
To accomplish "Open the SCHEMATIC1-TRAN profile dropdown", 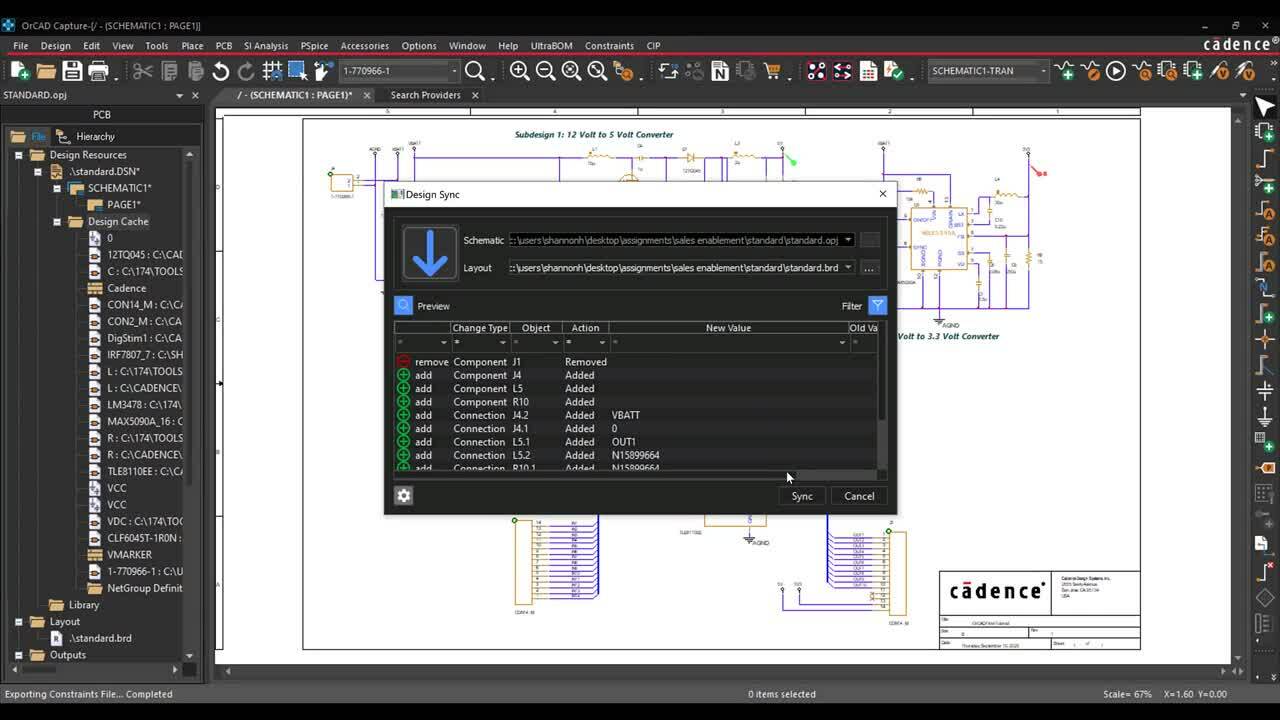I will coord(1043,71).
